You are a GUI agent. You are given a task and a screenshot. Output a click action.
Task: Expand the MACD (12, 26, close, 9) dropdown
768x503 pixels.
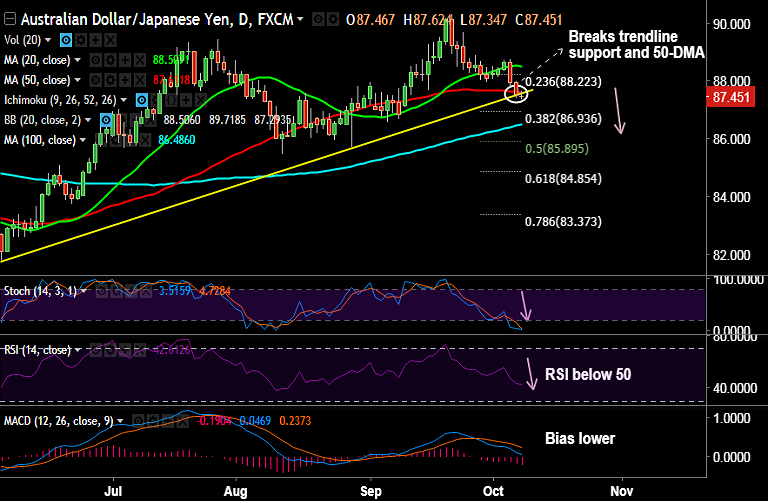[120, 421]
